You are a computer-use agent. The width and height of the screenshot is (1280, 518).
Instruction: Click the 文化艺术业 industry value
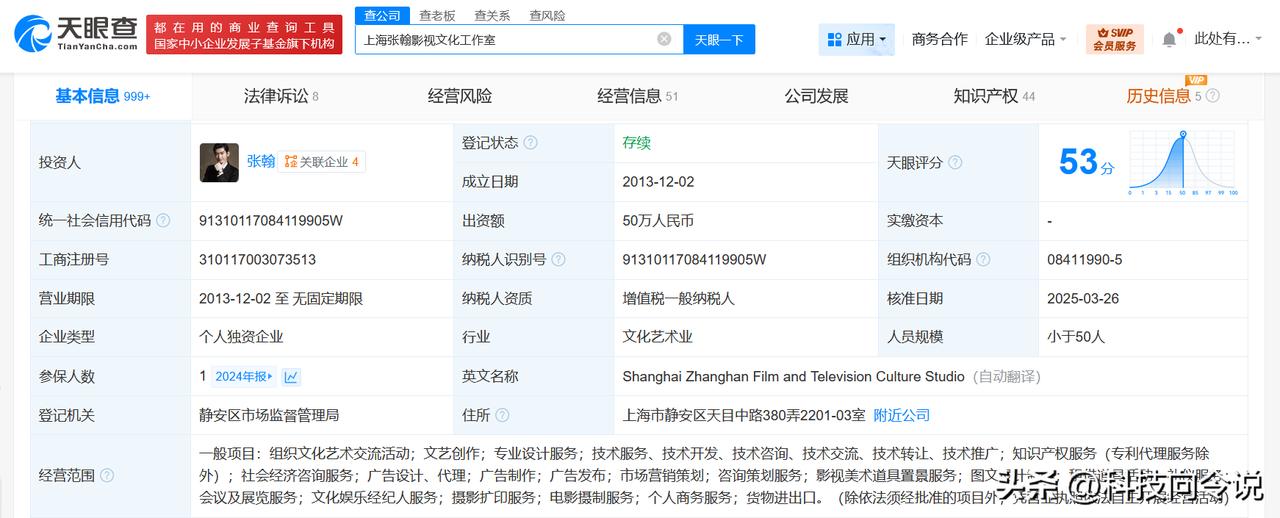tap(657, 337)
